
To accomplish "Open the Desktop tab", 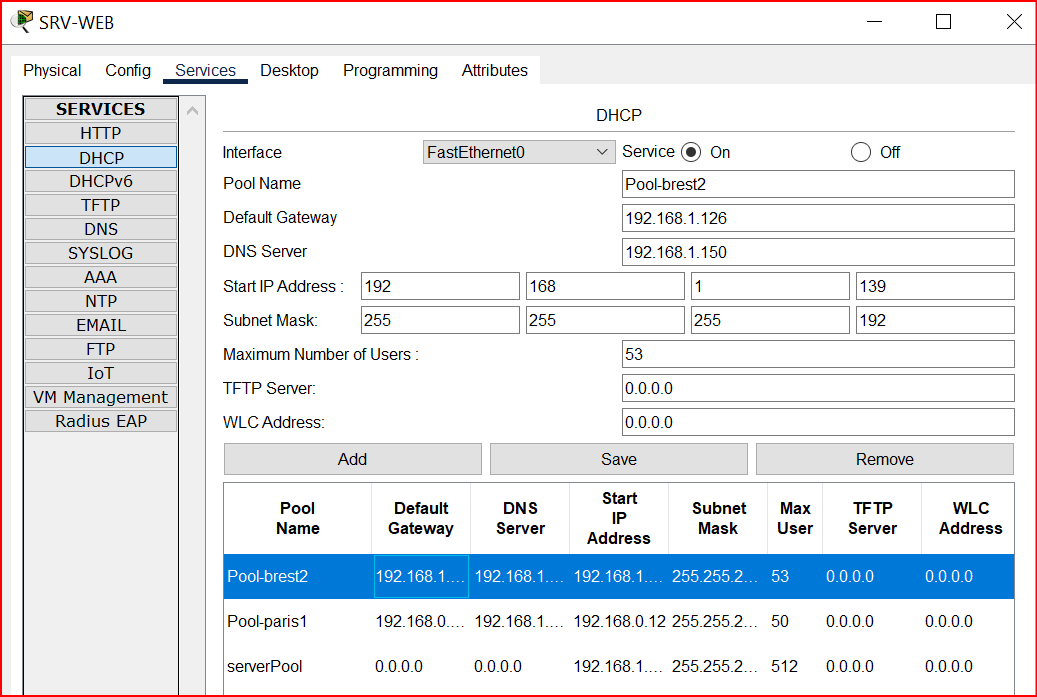I will (x=289, y=70).
